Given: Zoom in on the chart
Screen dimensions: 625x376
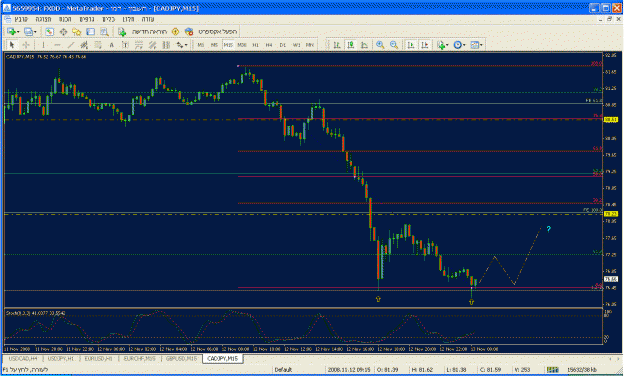Looking at the screenshot, I should [380, 45].
